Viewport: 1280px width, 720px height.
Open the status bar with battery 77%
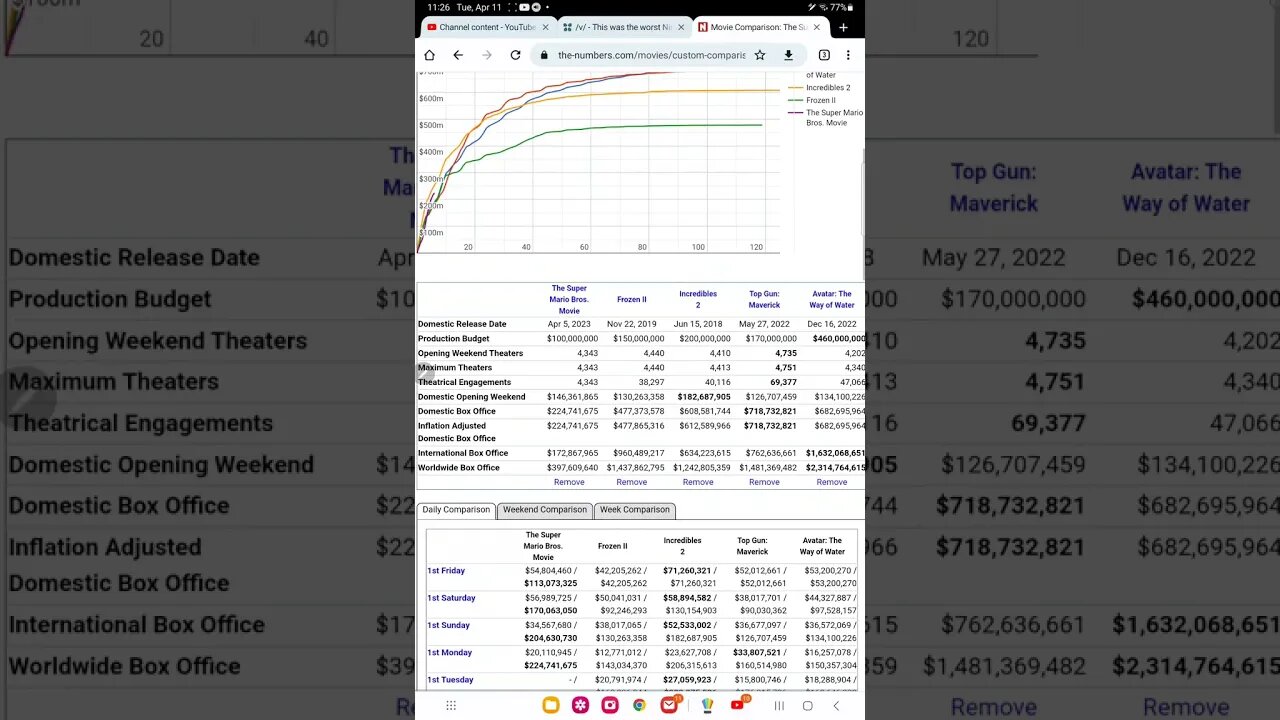pos(640,7)
